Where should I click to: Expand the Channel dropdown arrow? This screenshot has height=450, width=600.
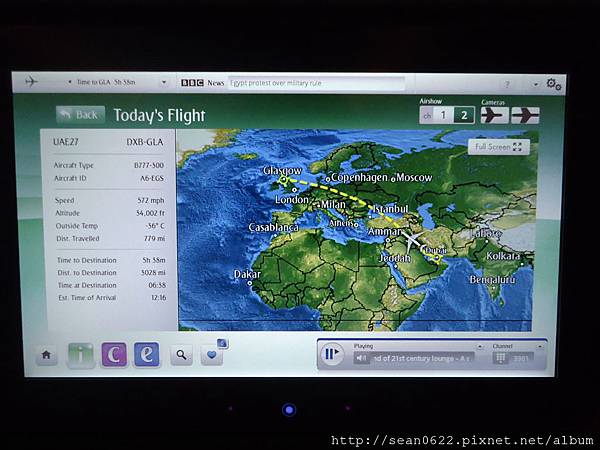point(540,346)
